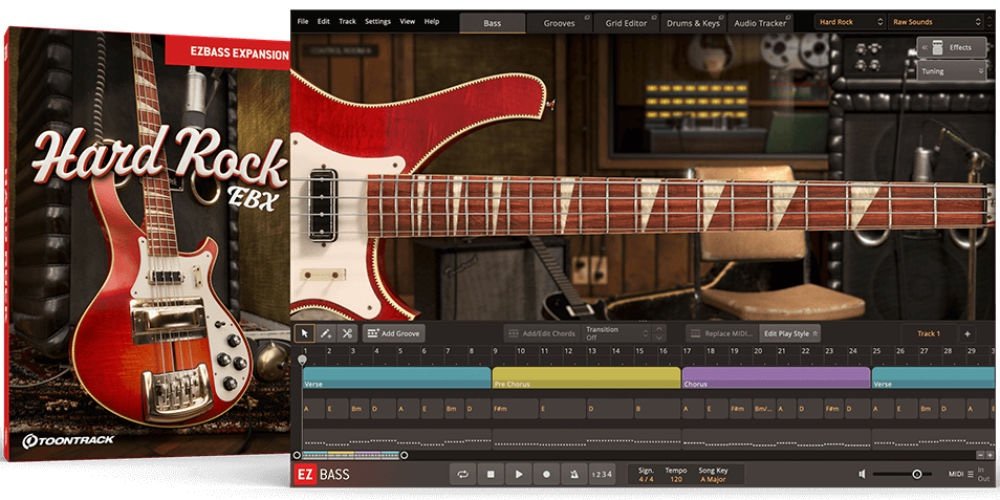Open the Hard Rock library dropdown
This screenshot has height=500, width=1000.
point(849,21)
